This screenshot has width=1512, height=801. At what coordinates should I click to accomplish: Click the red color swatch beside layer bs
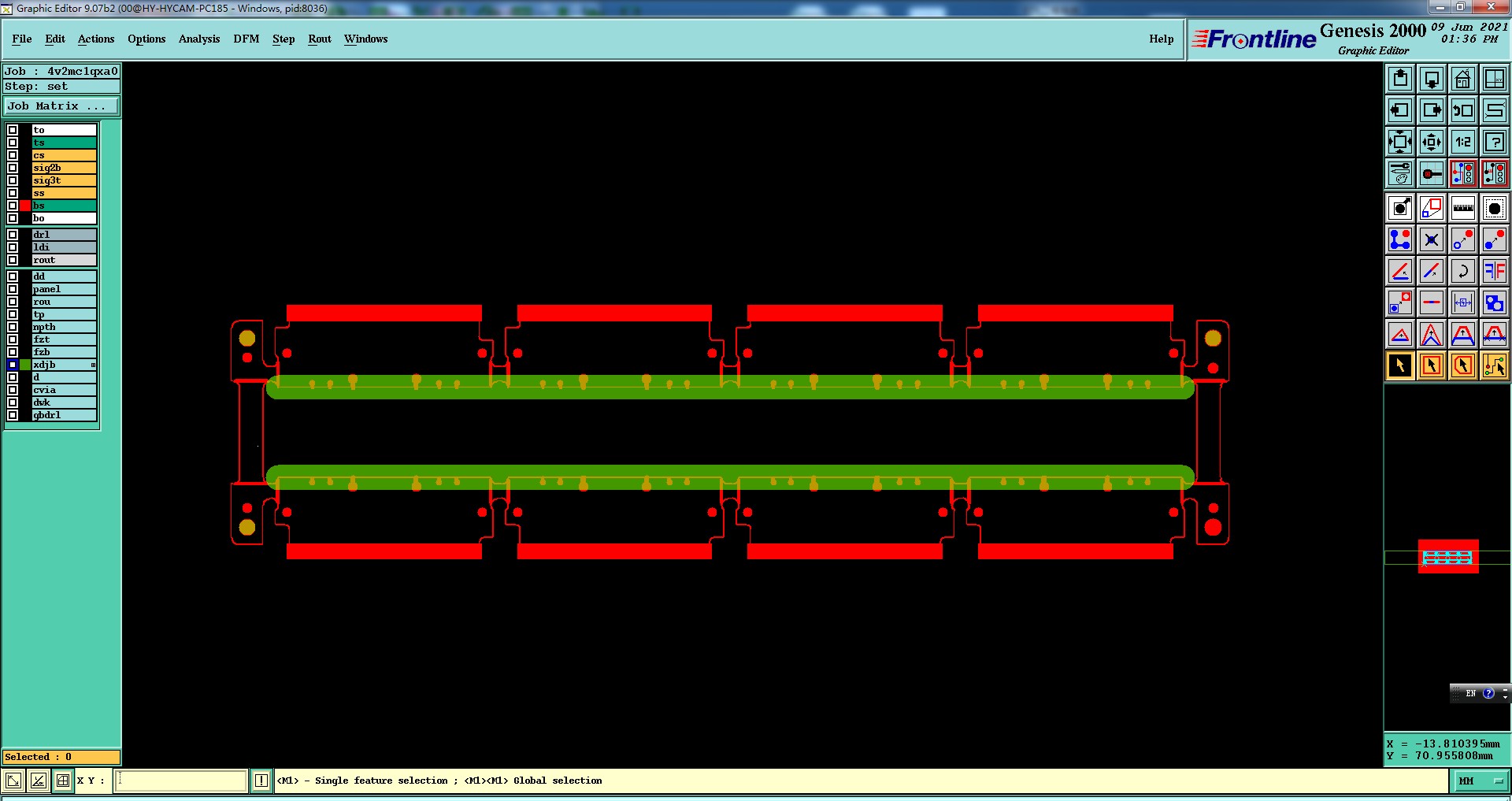25,206
